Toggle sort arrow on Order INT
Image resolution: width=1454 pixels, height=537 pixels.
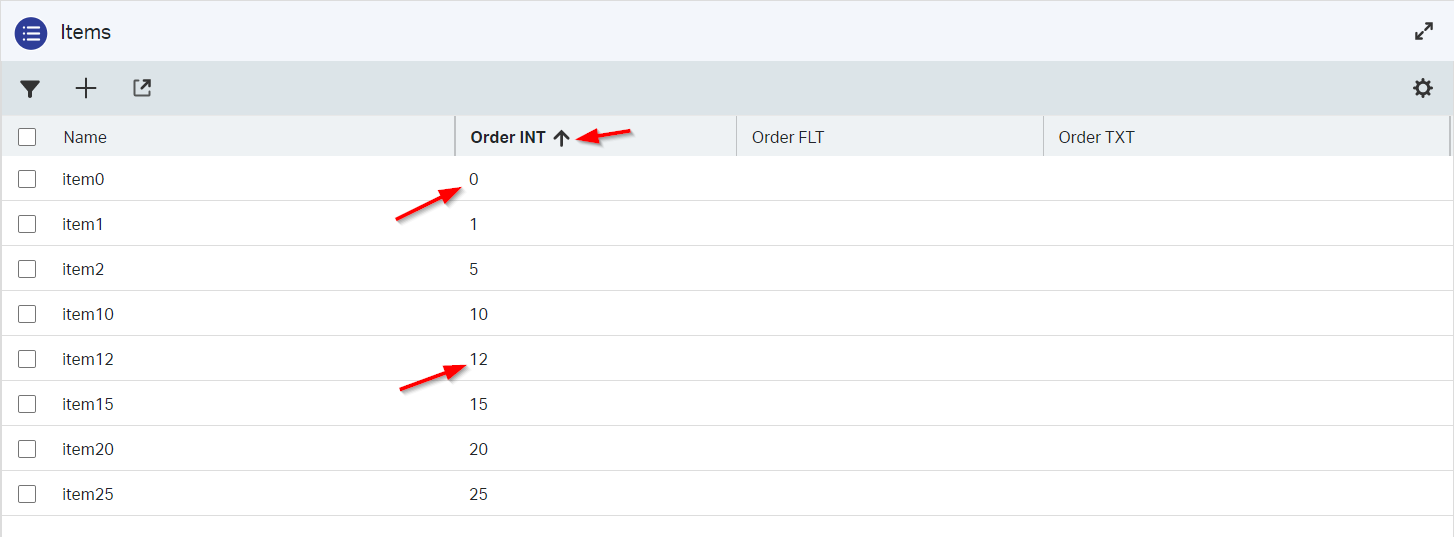coord(561,138)
